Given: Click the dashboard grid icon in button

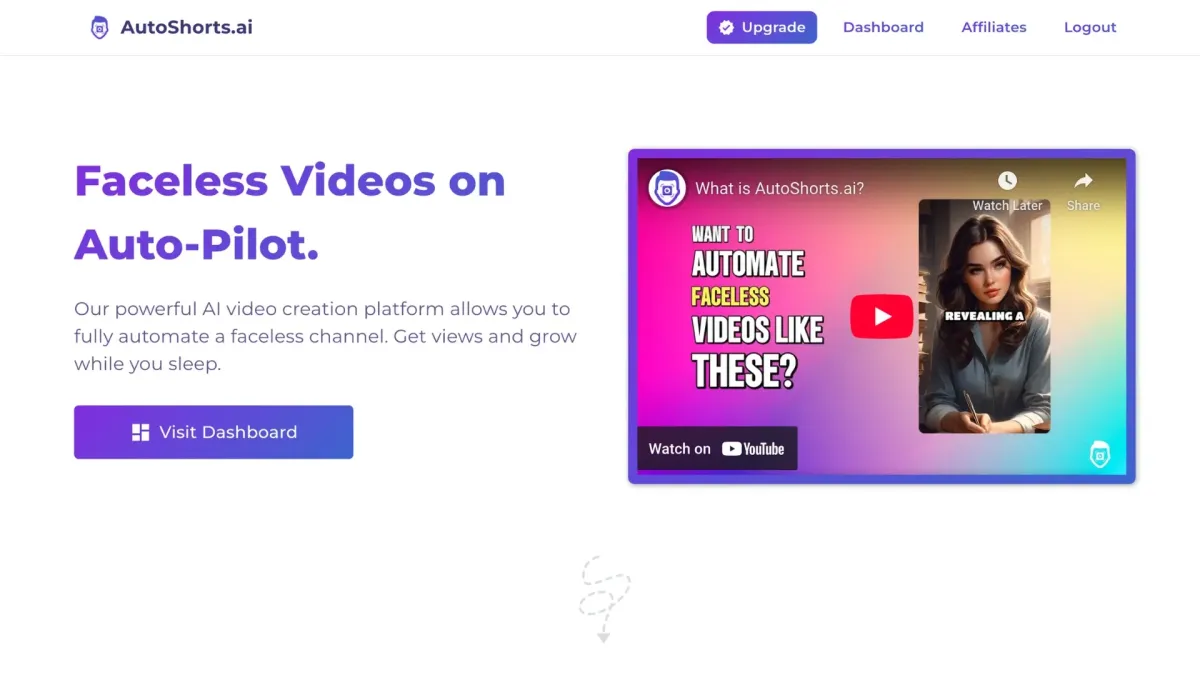Looking at the screenshot, I should pyautogui.click(x=140, y=432).
